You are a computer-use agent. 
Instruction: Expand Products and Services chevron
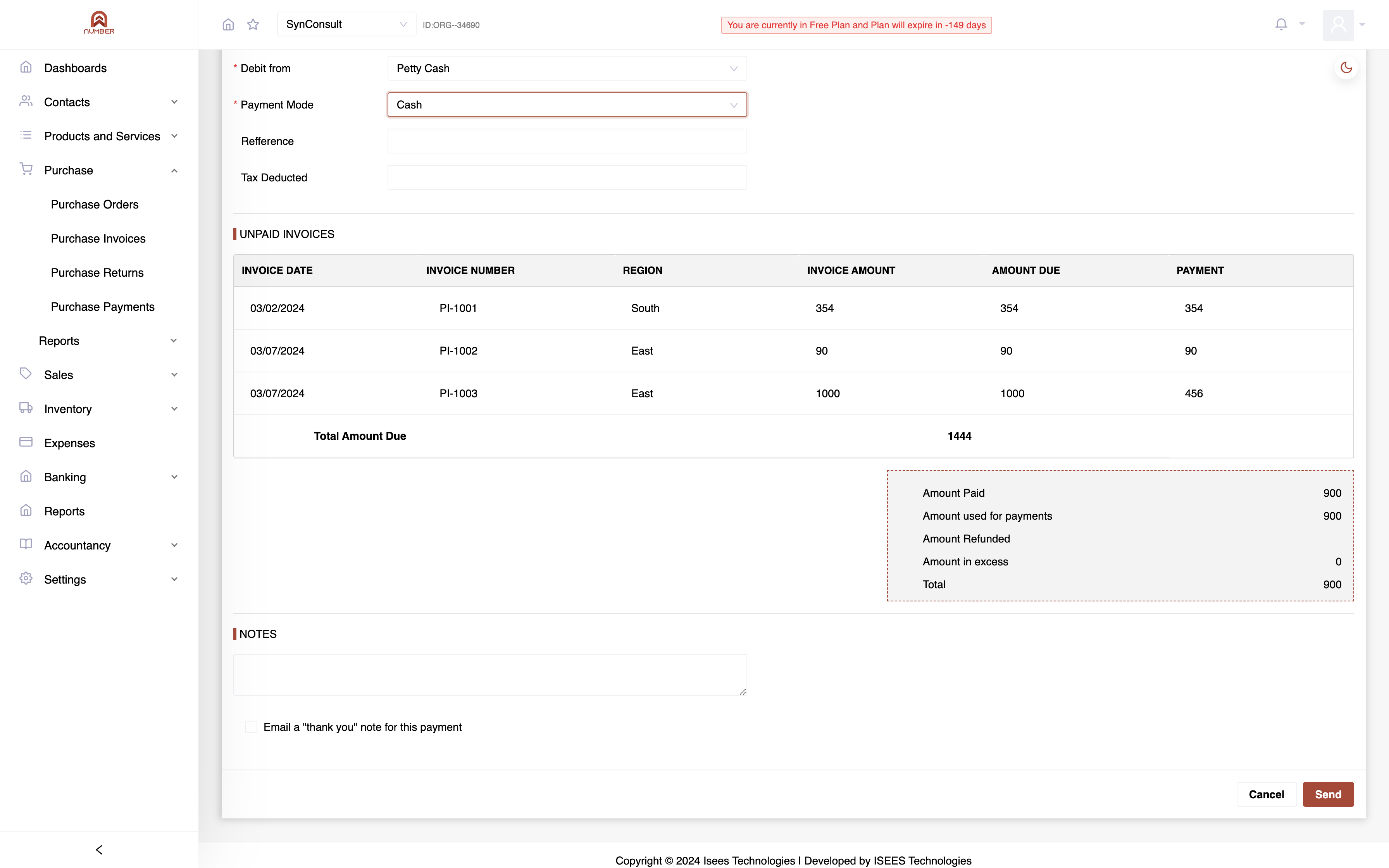[174, 136]
